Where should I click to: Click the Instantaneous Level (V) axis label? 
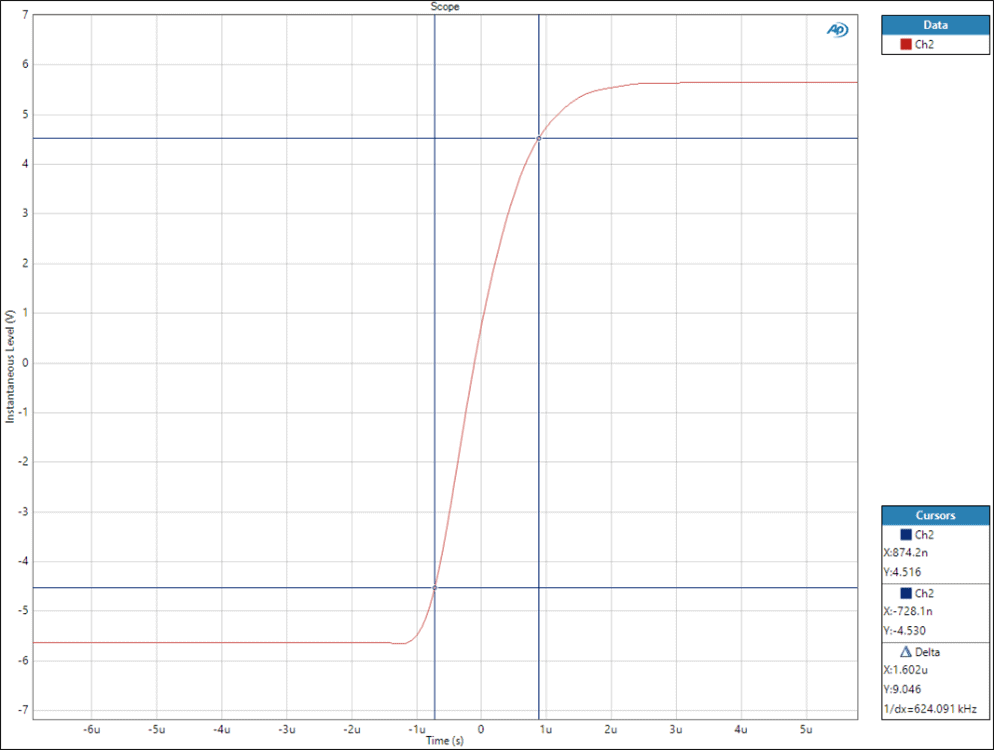10,365
